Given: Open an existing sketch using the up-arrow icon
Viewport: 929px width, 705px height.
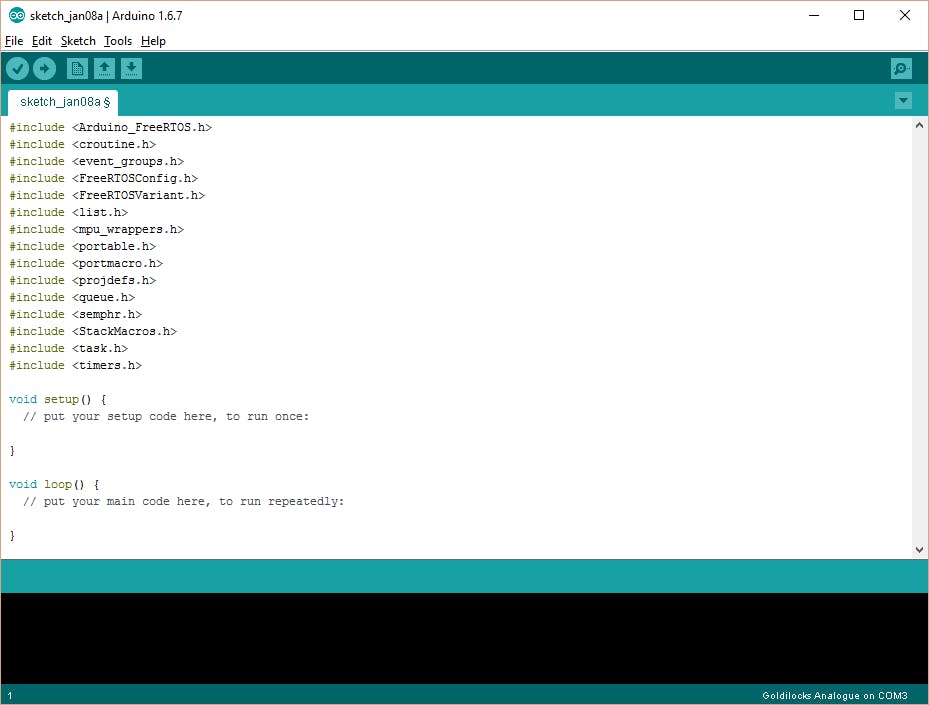Looking at the screenshot, I should click(104, 68).
